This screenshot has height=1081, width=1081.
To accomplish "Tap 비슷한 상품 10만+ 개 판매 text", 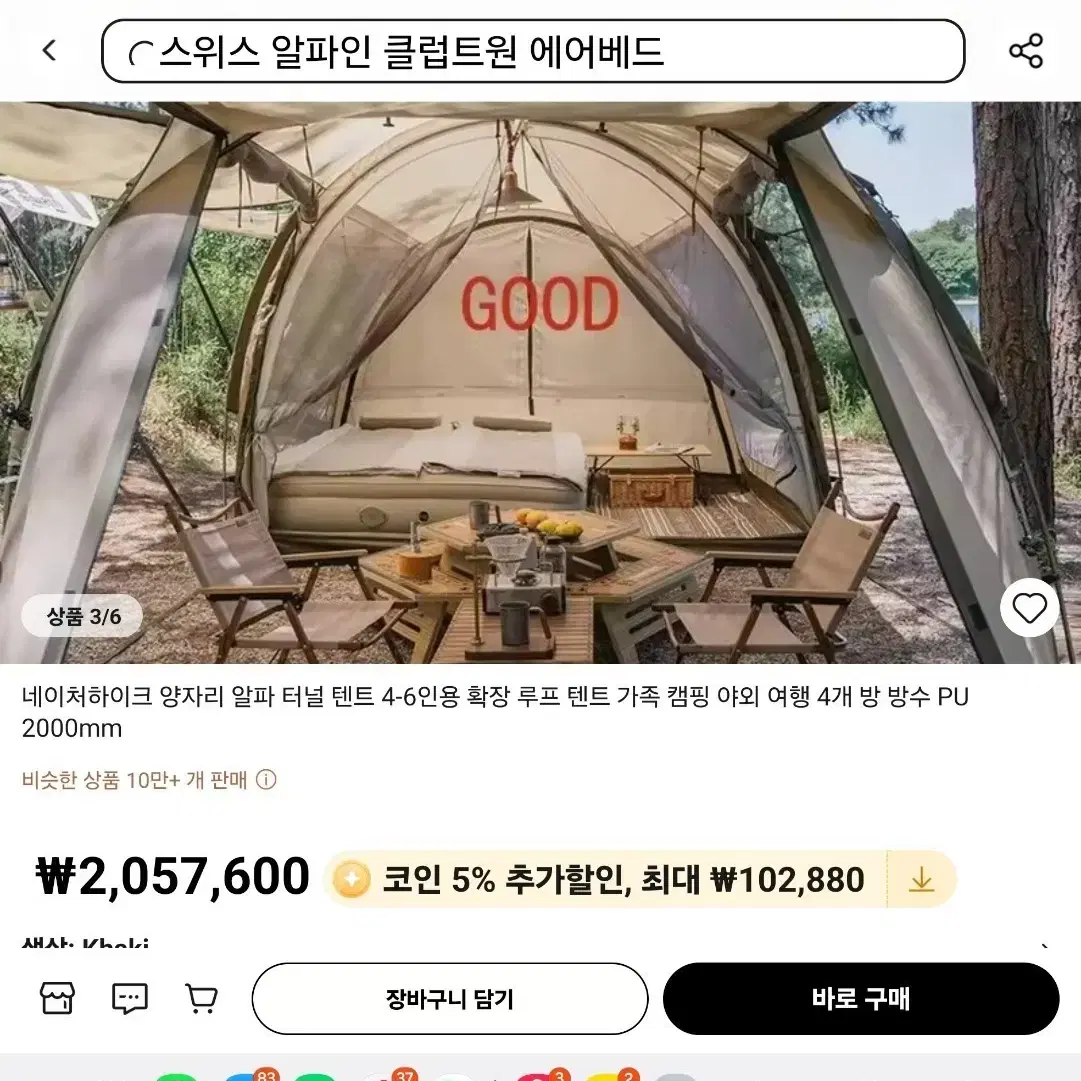I will pos(134,780).
